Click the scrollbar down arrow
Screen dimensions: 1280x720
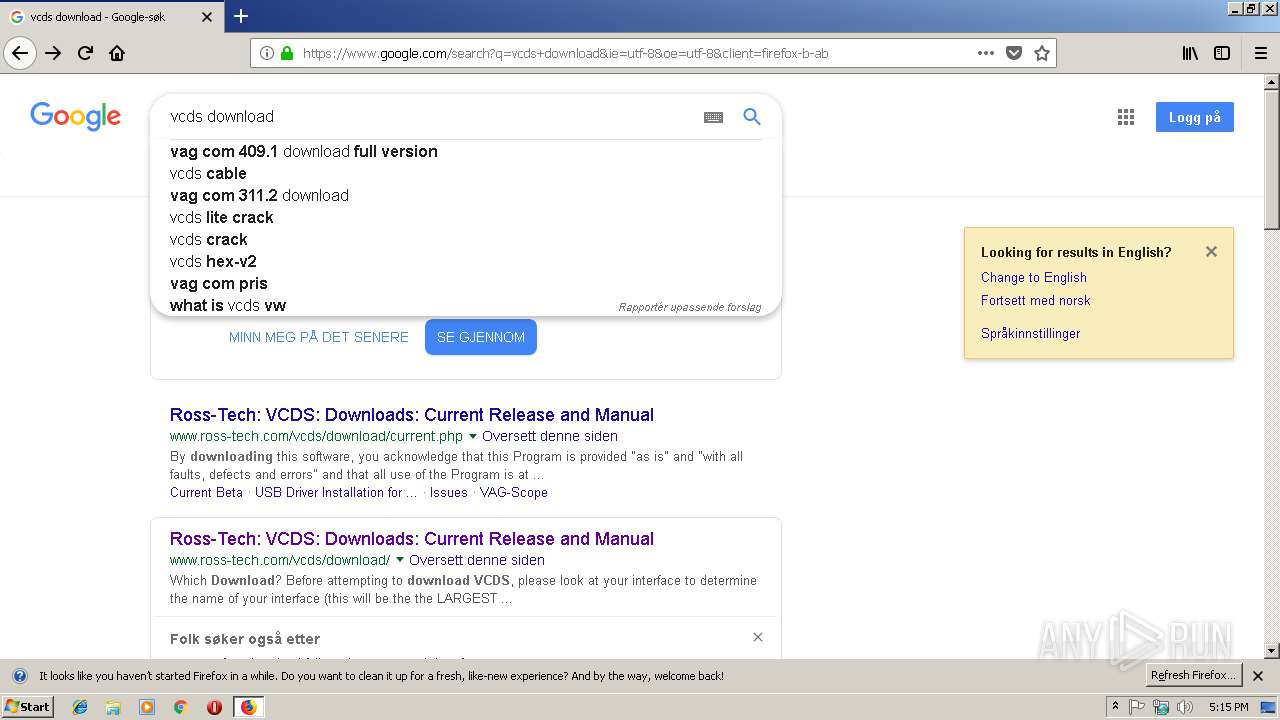(x=1272, y=651)
